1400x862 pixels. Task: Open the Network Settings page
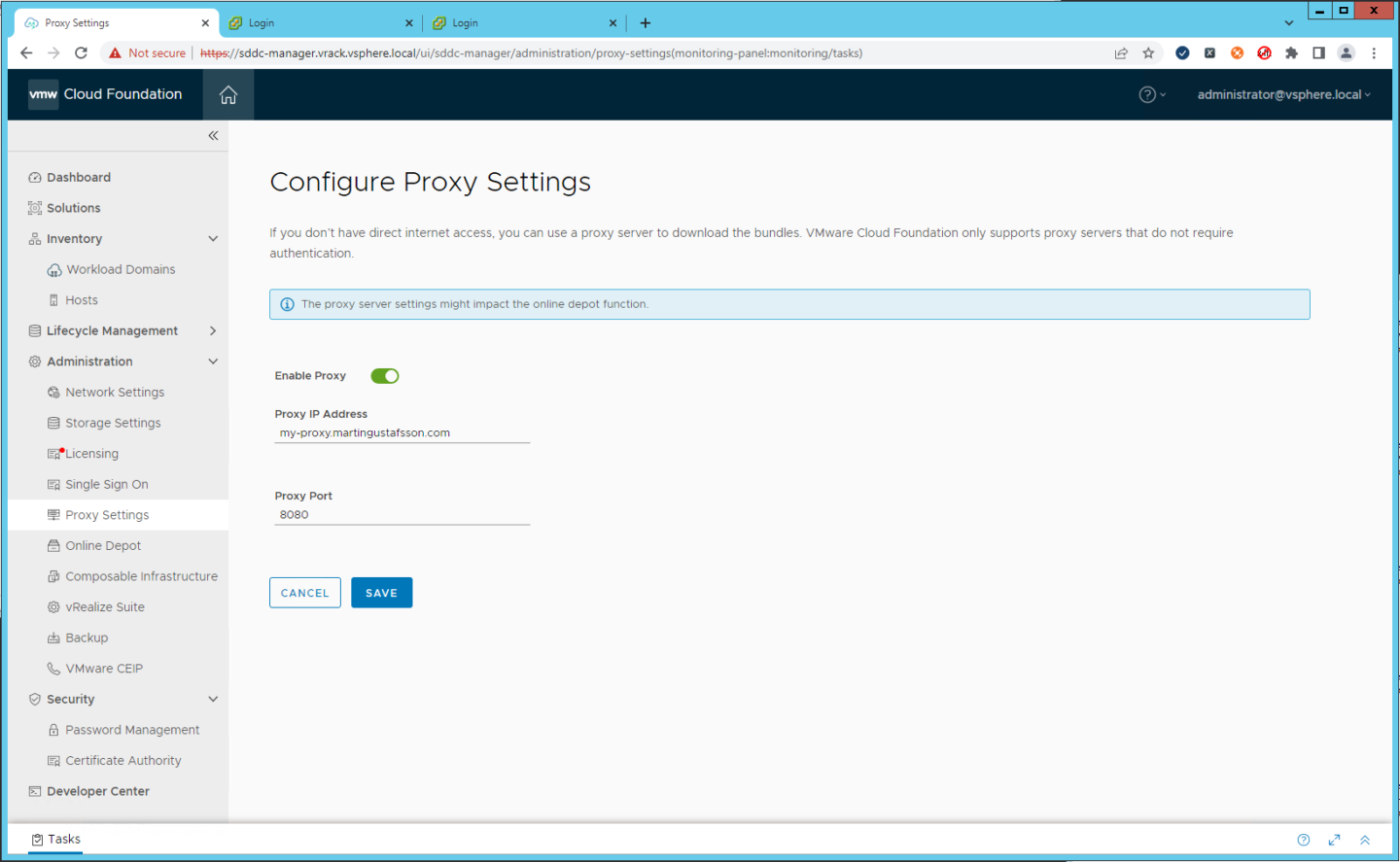tap(114, 392)
